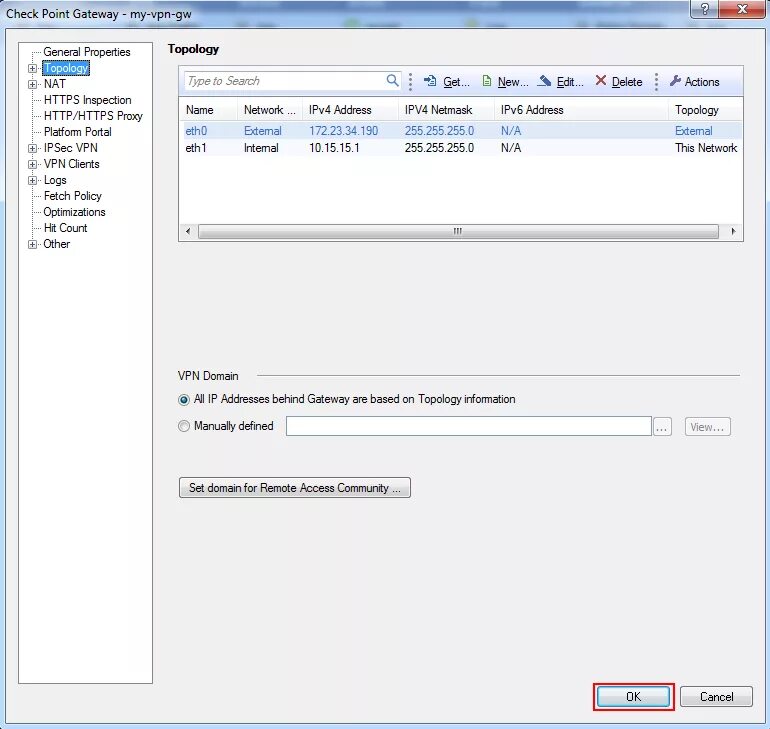Open IPSec VPN page

coord(71,148)
